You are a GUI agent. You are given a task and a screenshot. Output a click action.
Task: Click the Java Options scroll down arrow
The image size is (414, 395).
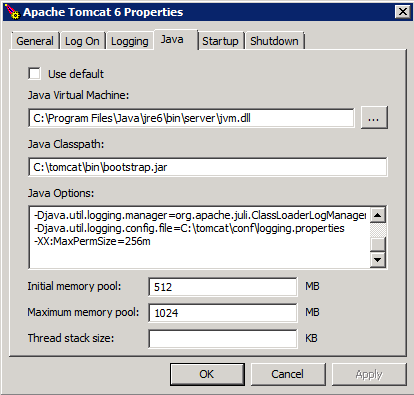(x=378, y=260)
